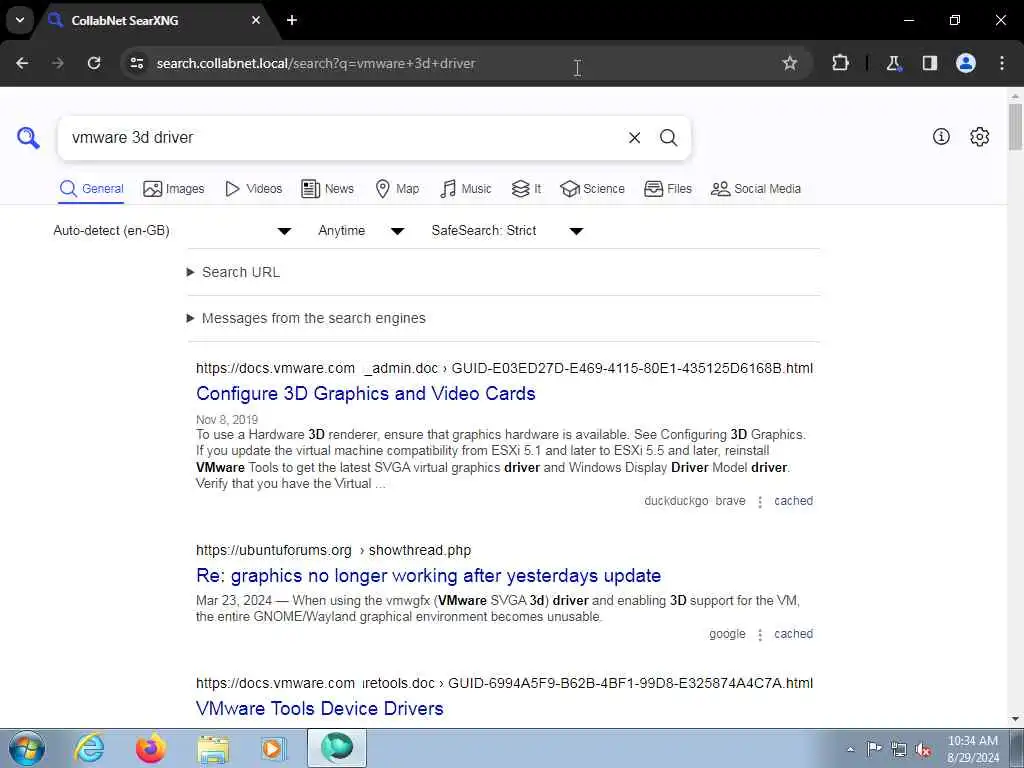Close the CollabNet SearXNG tab

click(x=256, y=20)
